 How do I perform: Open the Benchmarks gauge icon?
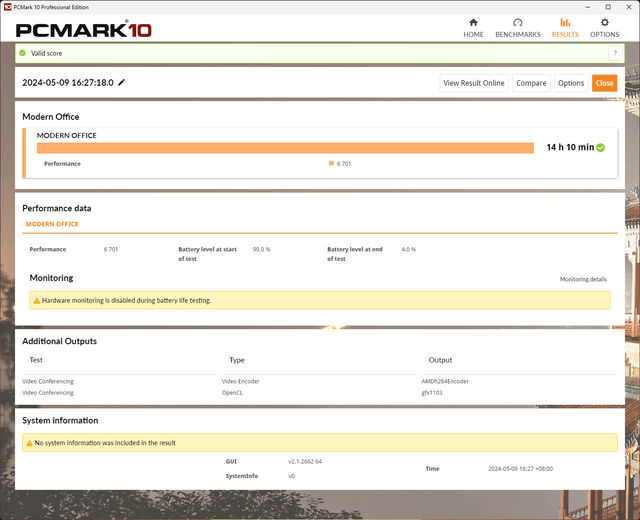[518, 22]
